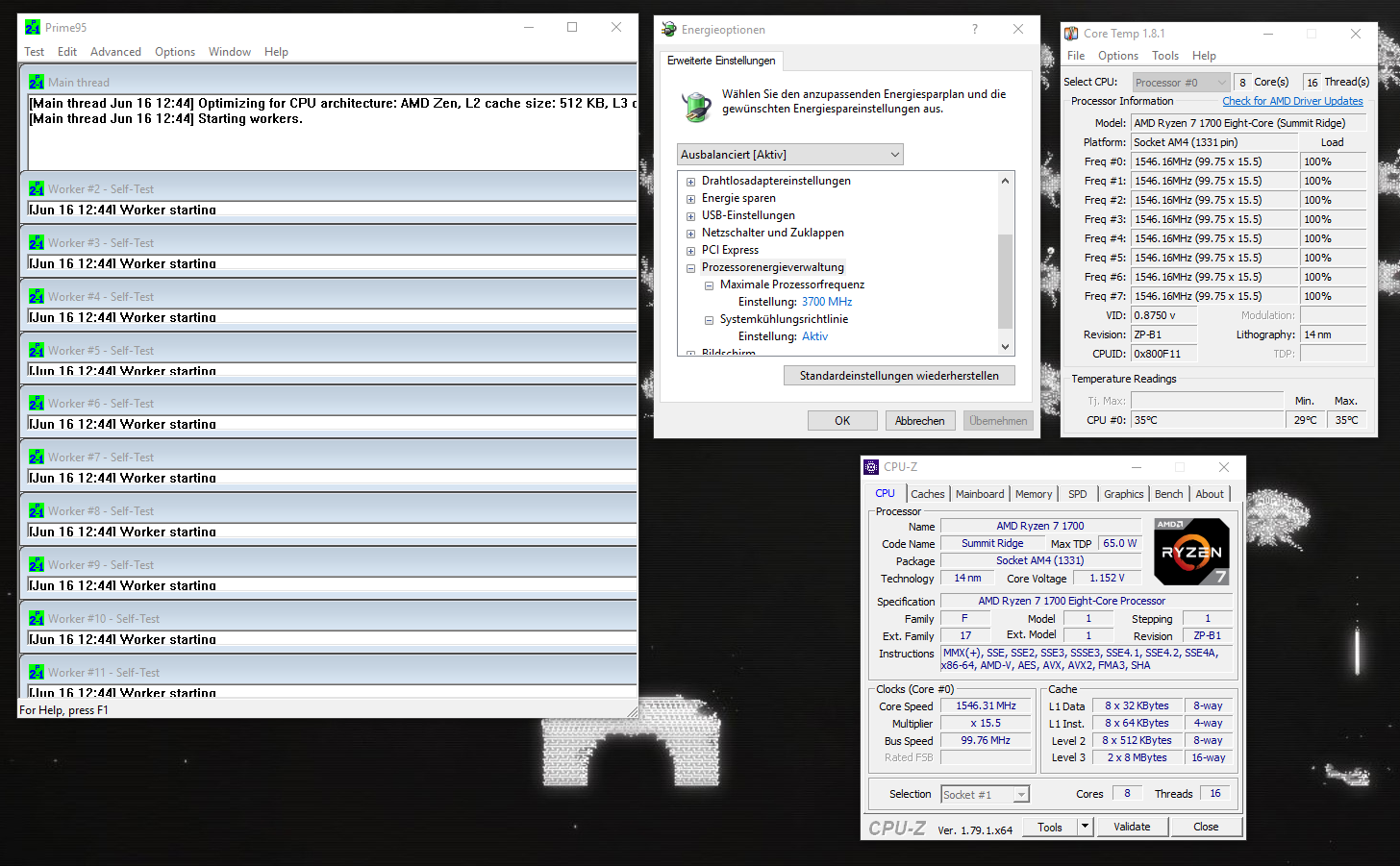Viewport: 1400px width, 866px height.
Task: Click the 3700 MHz frequency setting
Action: (827, 302)
